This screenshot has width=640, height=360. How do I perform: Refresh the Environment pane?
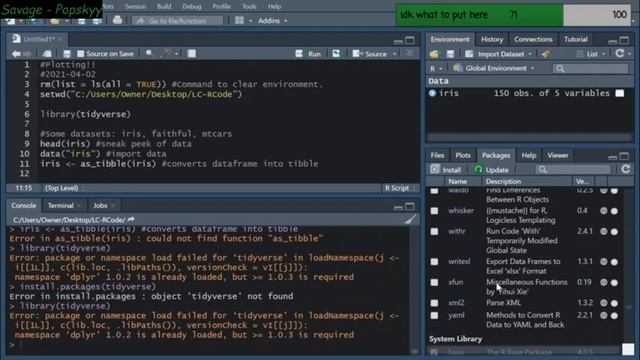click(620, 53)
